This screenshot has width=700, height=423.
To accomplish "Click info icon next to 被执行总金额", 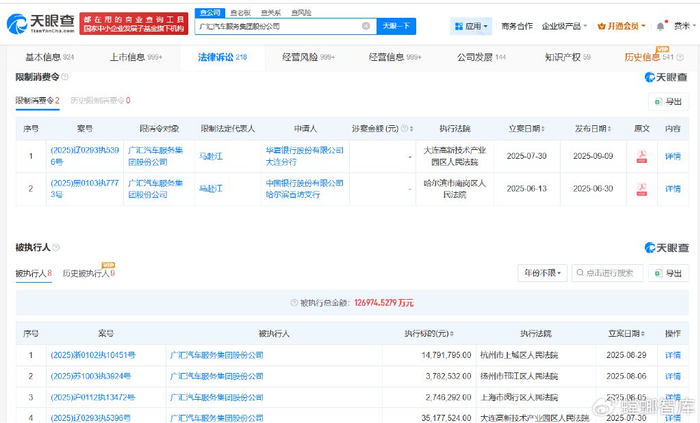I will click(x=294, y=303).
